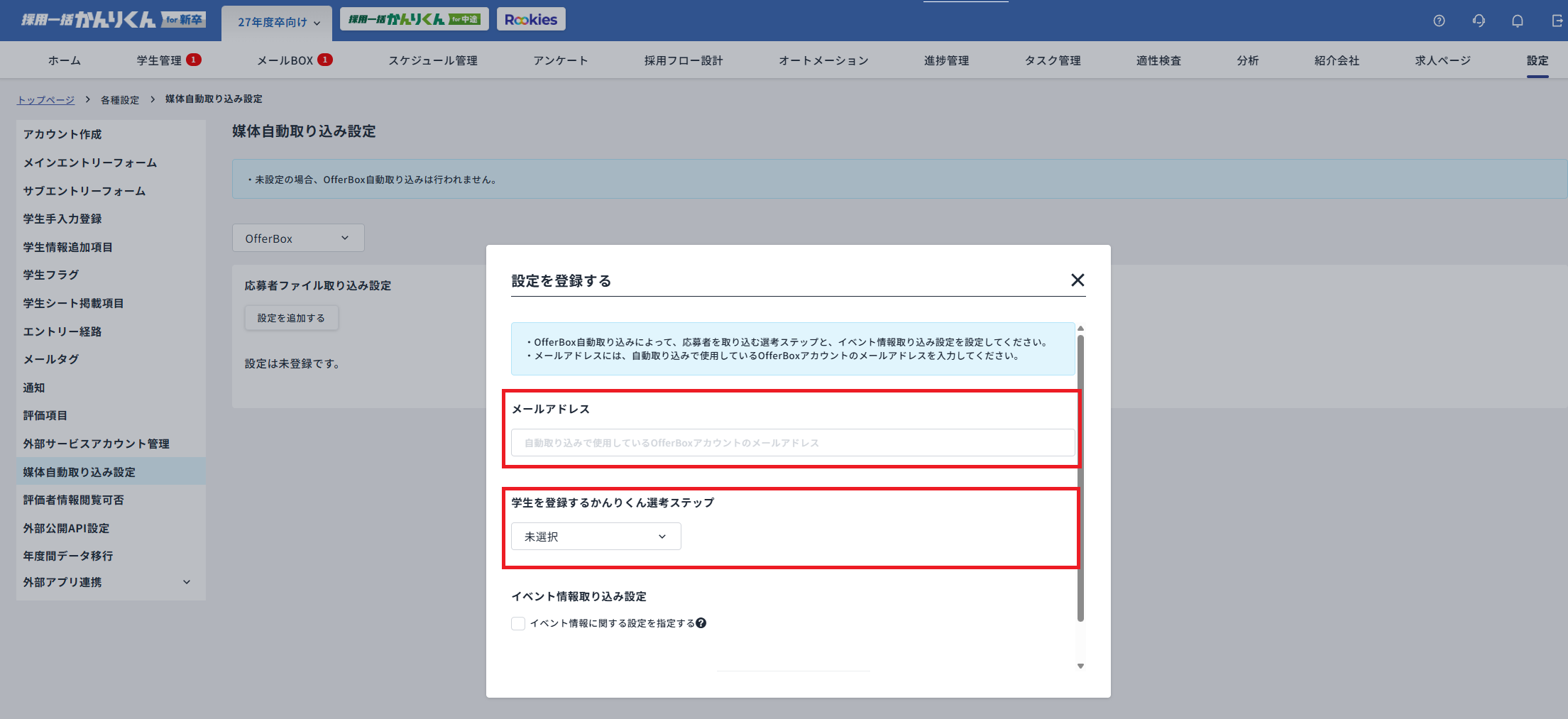1568x719 pixels.
Task: Open the スケジュール管理 menu item
Action: (433, 60)
